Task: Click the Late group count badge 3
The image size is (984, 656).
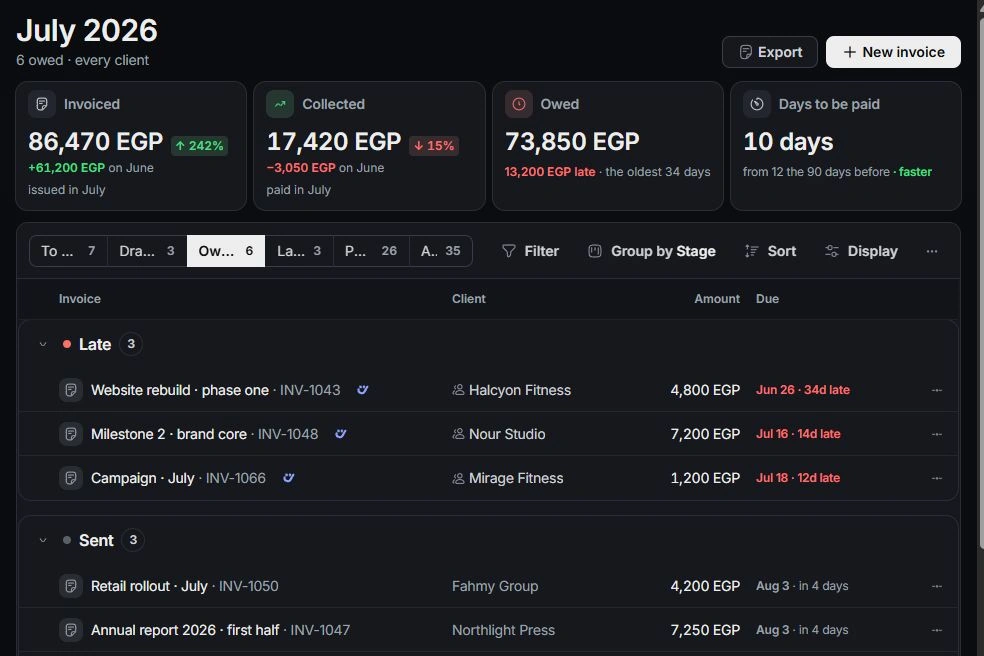Action: point(131,344)
